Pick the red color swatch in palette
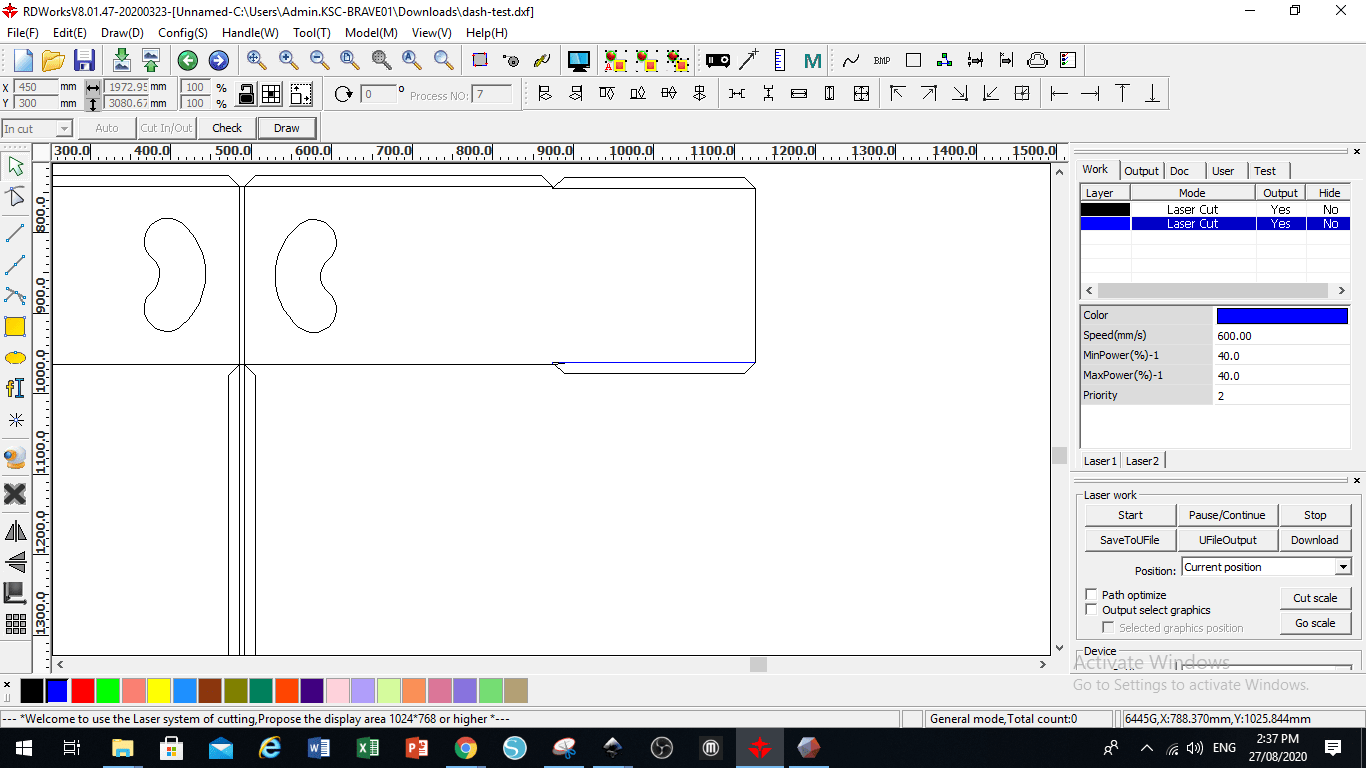The height and width of the screenshot is (768, 1366). coord(83,691)
